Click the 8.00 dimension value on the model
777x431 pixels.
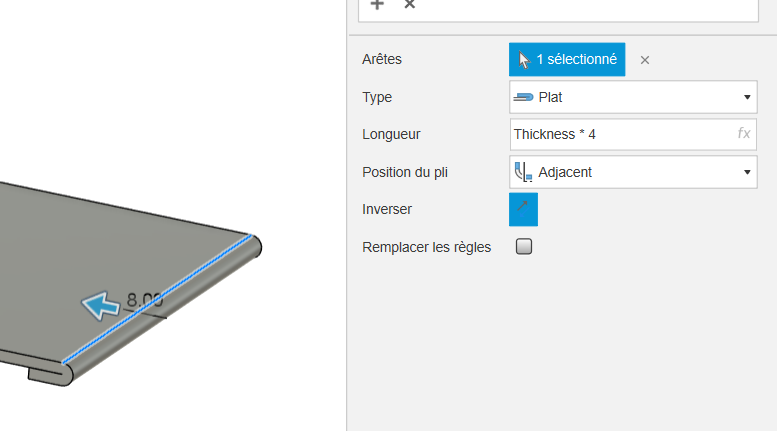tap(144, 299)
